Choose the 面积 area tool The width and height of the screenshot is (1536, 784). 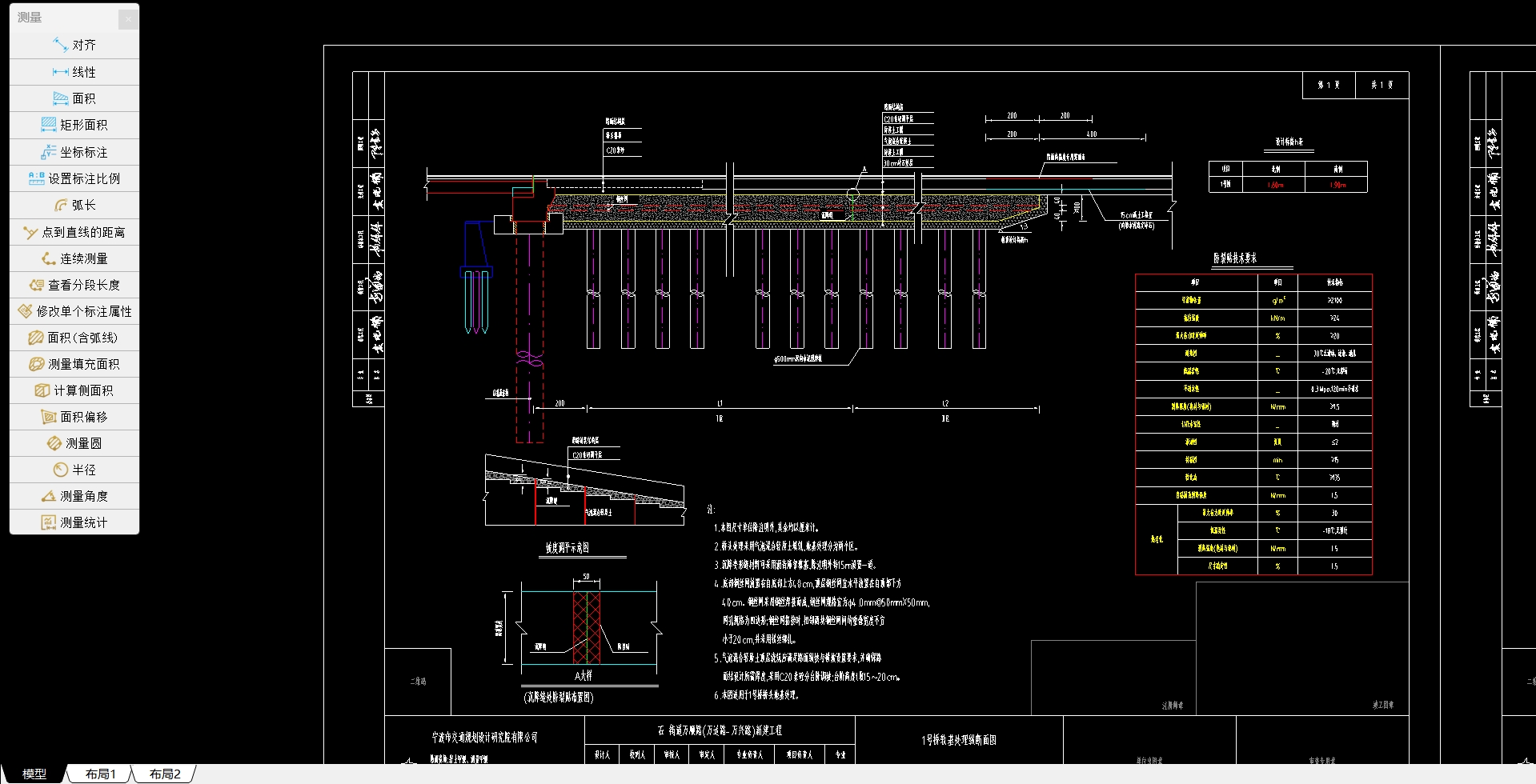[74, 98]
